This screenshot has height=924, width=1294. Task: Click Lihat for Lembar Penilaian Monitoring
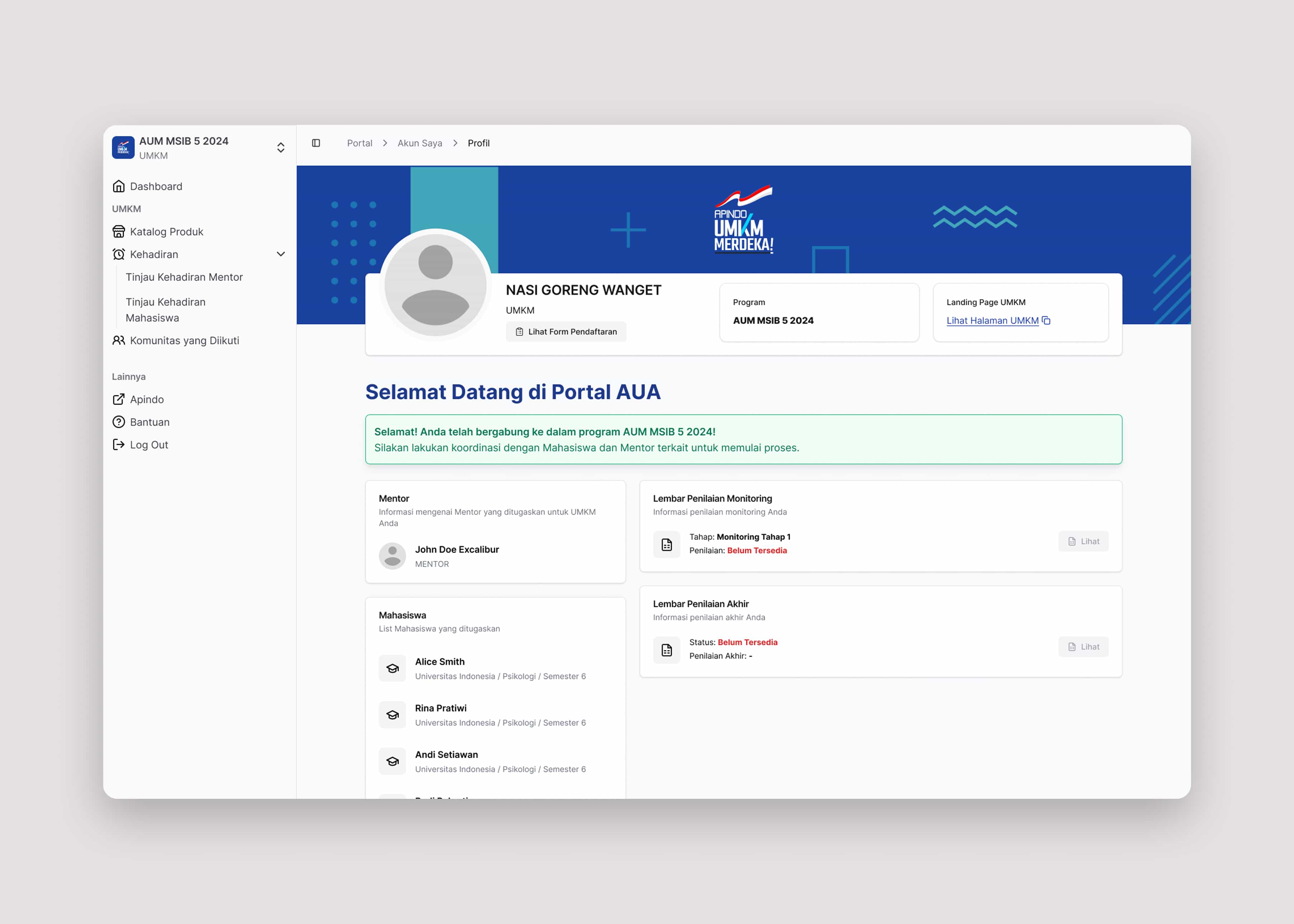pyautogui.click(x=1083, y=541)
